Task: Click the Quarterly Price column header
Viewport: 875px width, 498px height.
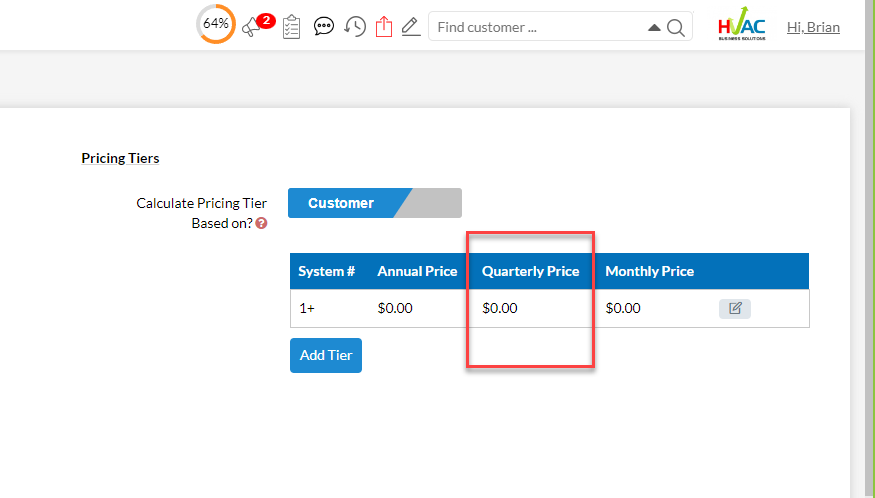Action: click(531, 271)
